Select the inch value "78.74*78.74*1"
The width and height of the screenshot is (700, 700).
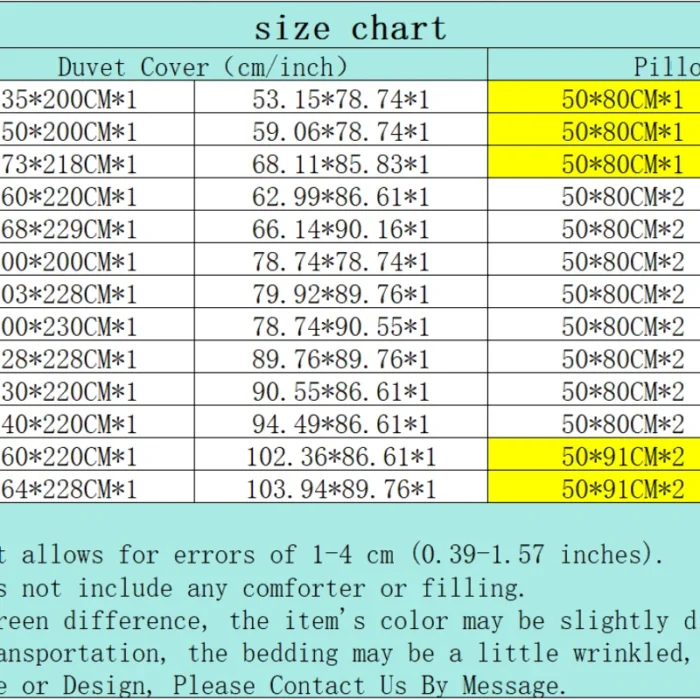tap(341, 262)
